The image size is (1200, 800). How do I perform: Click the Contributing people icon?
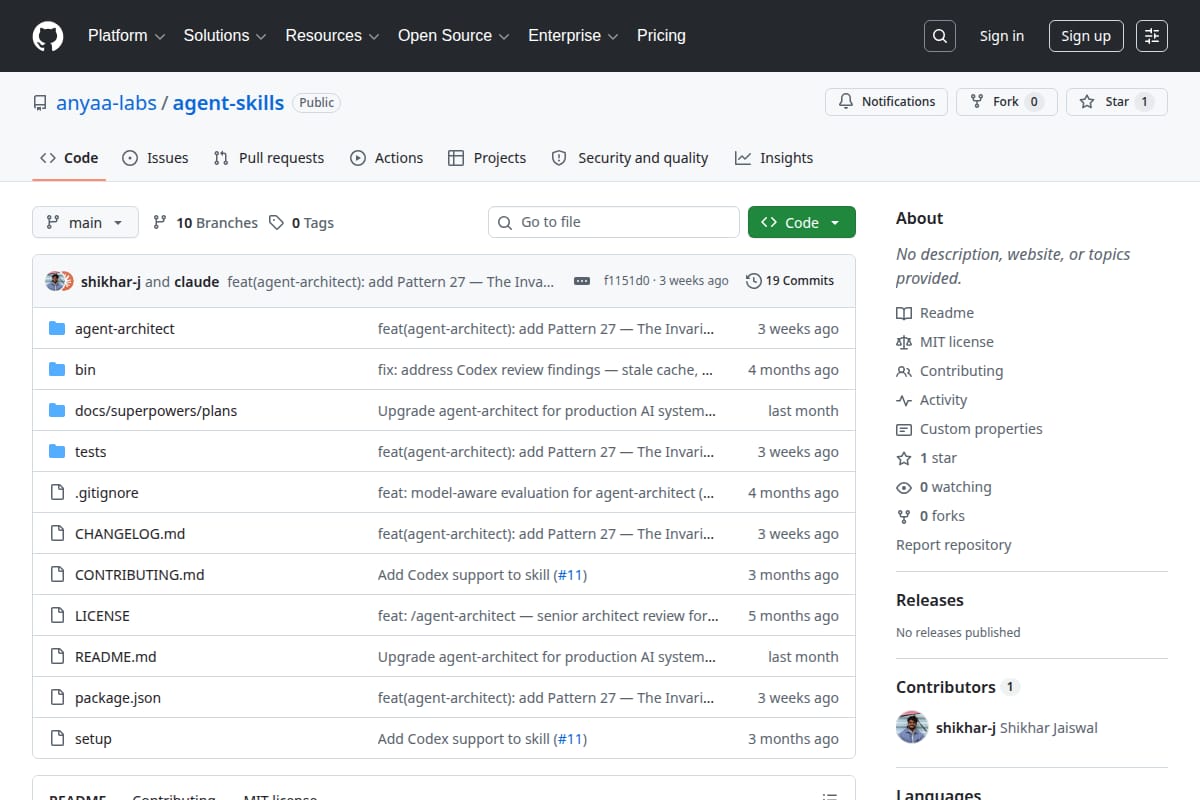coord(904,371)
